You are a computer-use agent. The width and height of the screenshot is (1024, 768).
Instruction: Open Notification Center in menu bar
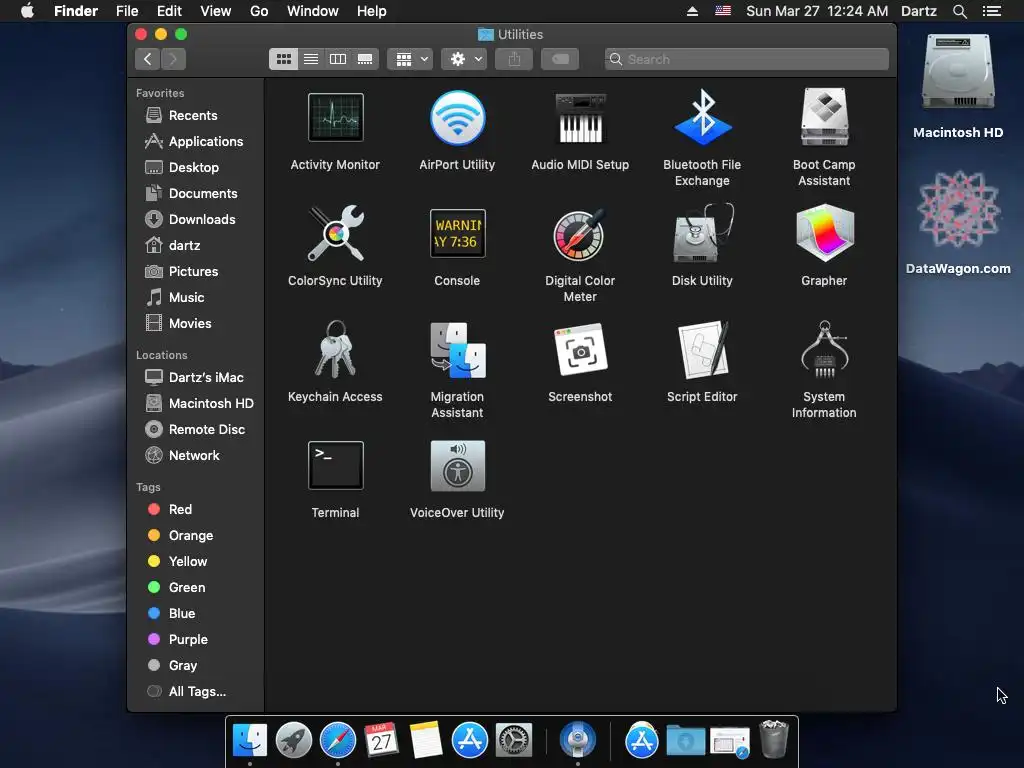(991, 11)
